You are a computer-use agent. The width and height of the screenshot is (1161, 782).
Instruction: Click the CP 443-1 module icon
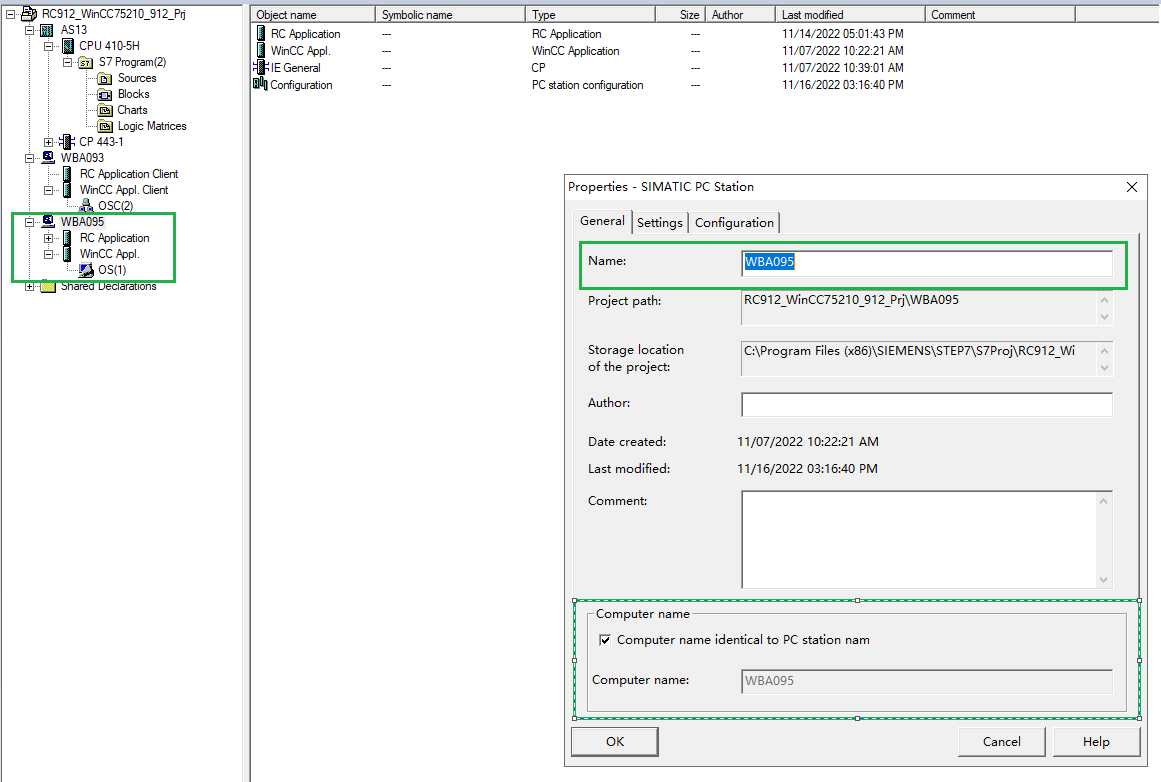pos(67,141)
